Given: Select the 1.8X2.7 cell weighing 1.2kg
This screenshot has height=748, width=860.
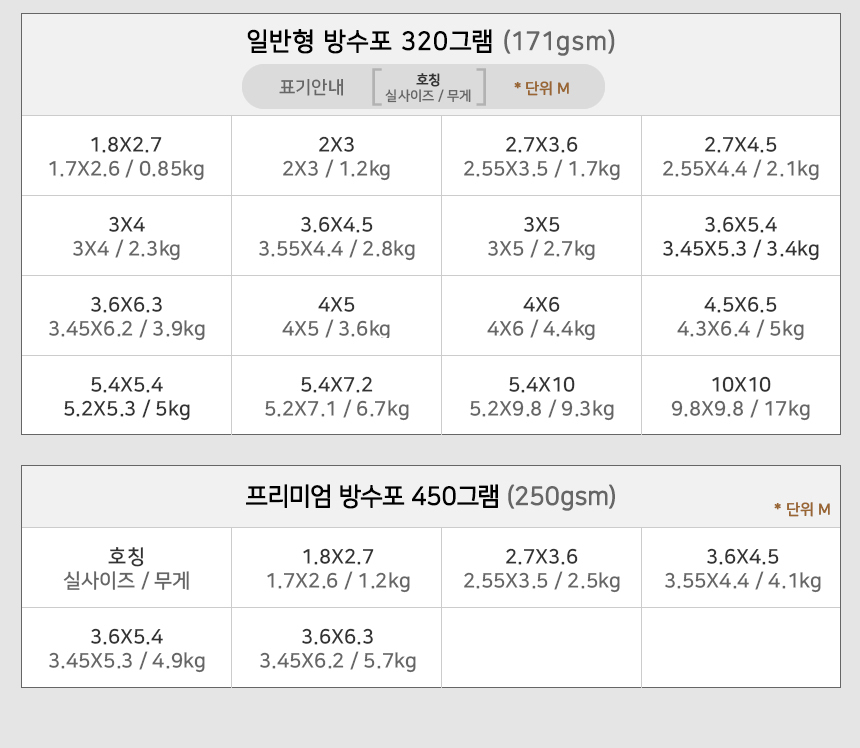Looking at the screenshot, I should point(337,568).
